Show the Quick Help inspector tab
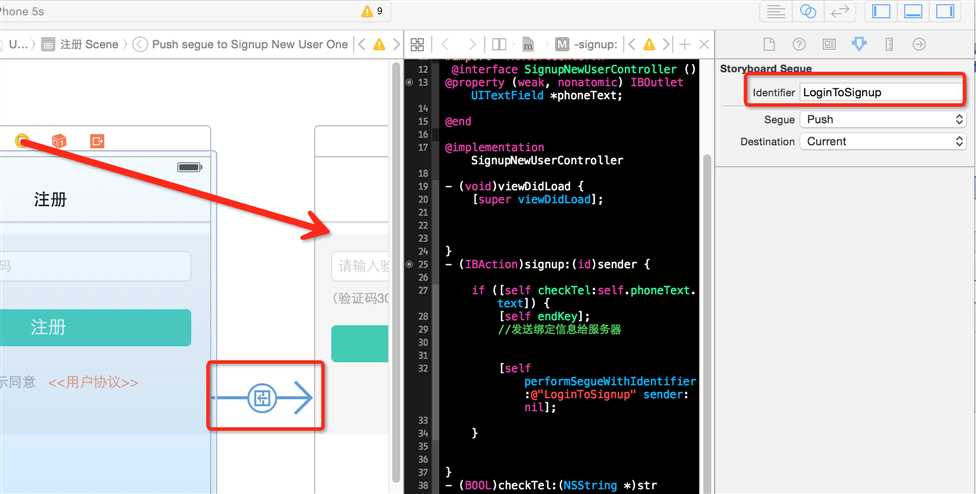Image resolution: width=976 pixels, height=494 pixels. (799, 44)
